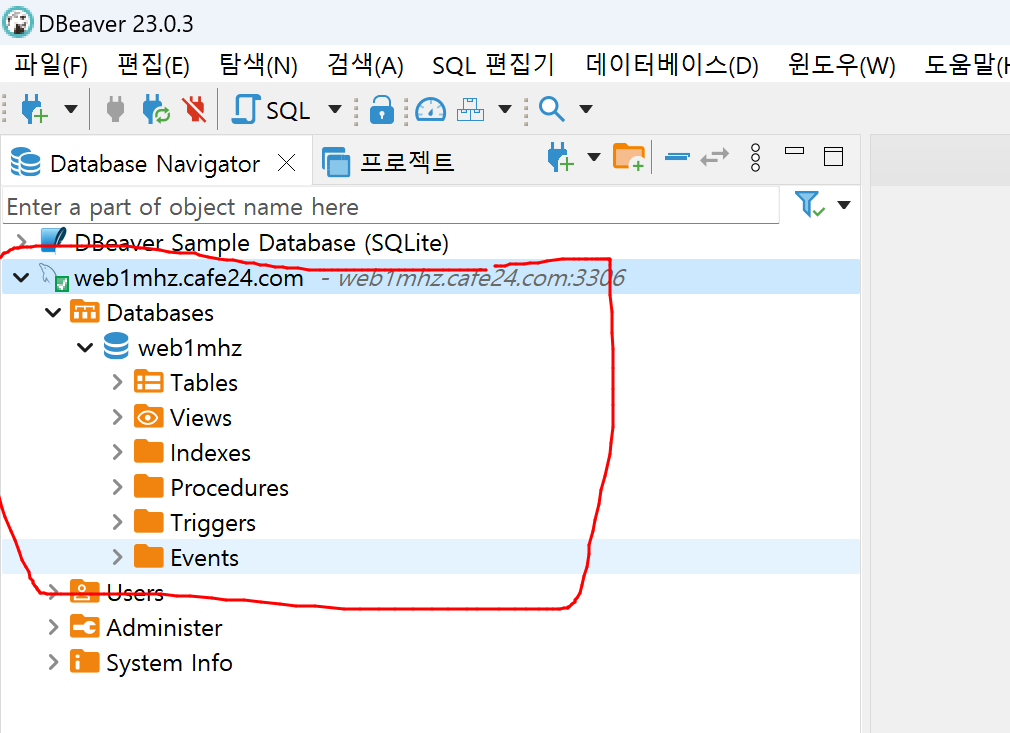Click the filter funnel icon

click(810, 205)
